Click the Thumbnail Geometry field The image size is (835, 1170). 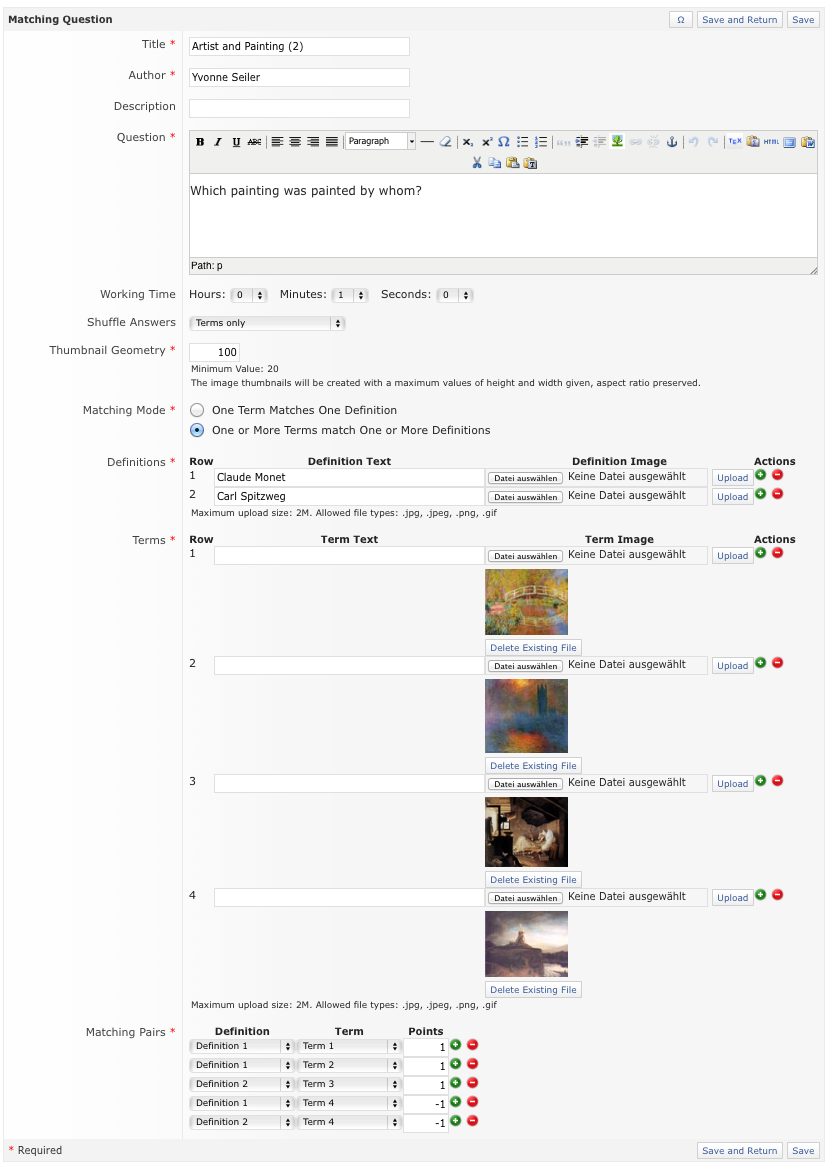tap(214, 352)
